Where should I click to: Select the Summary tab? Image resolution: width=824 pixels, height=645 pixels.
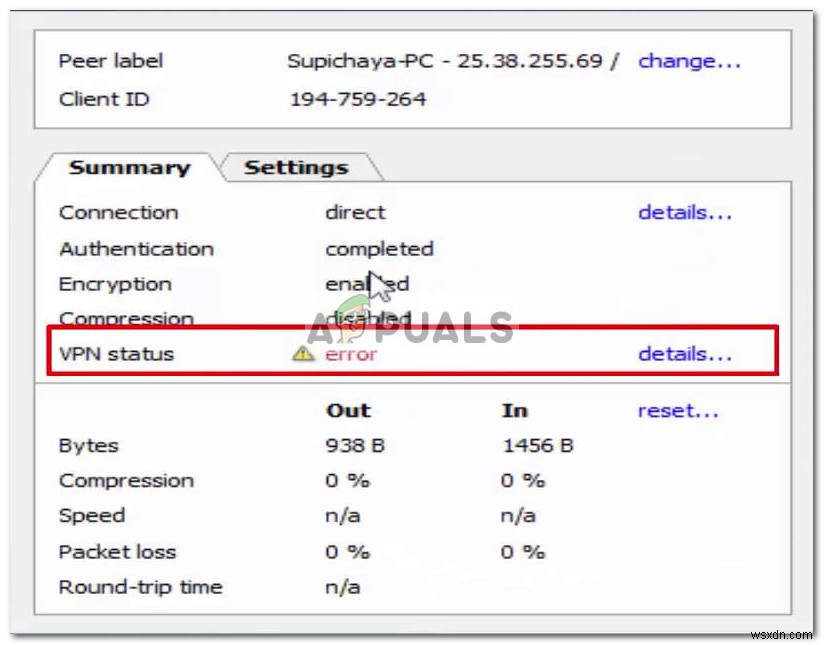129,168
